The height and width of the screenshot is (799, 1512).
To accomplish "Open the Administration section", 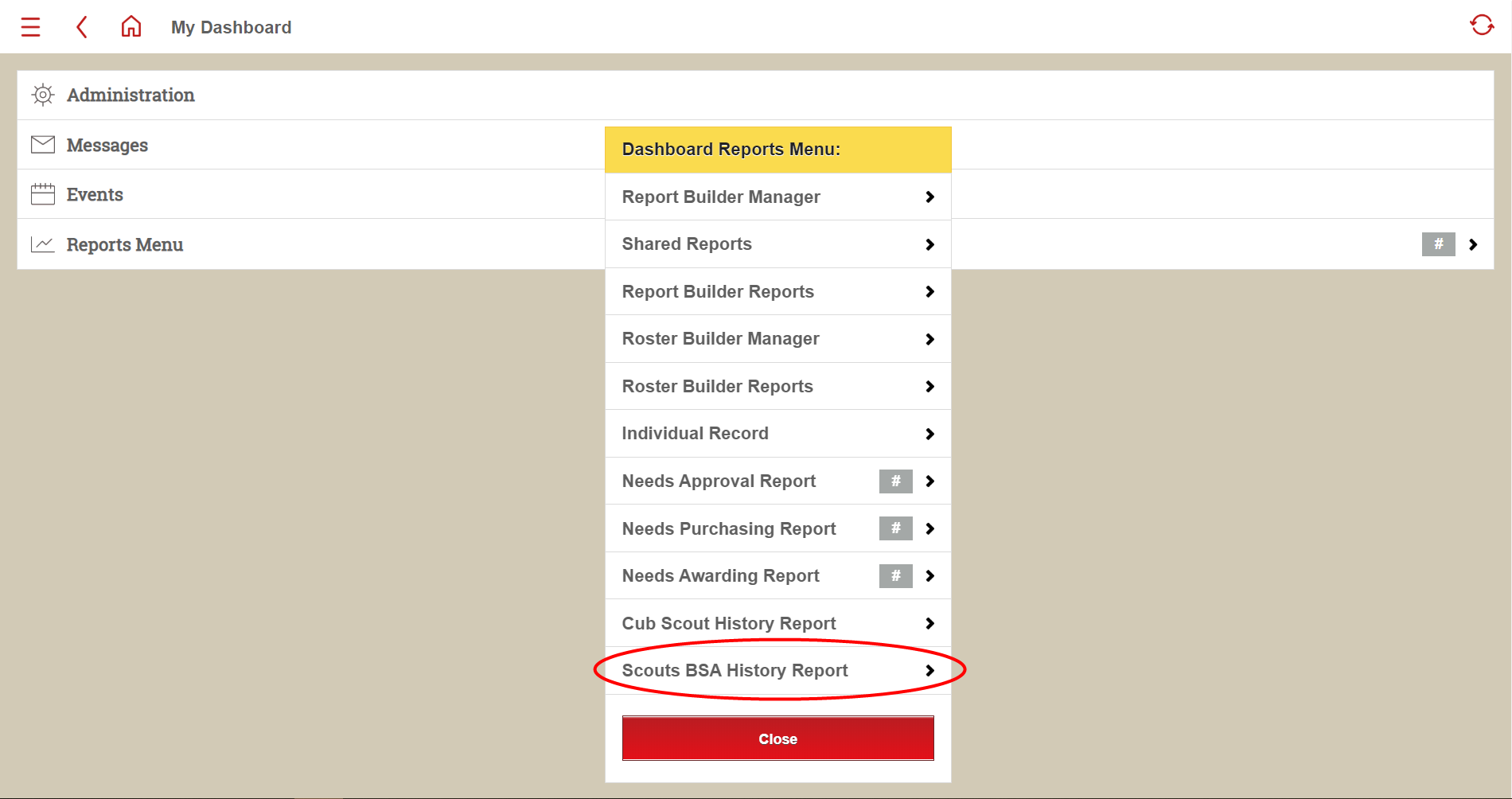I will click(755, 95).
